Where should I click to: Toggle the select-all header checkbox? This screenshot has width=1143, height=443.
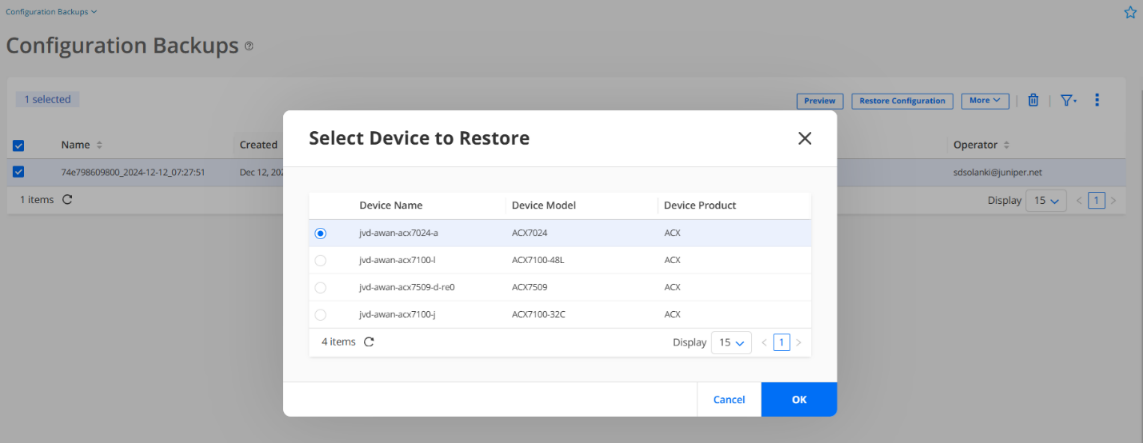pyautogui.click(x=18, y=145)
